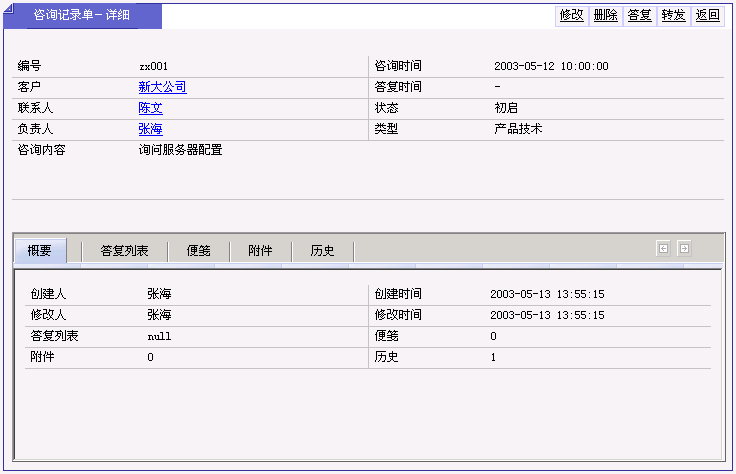Open the contact link 陈文
The height and width of the screenshot is (474, 736).
150,108
